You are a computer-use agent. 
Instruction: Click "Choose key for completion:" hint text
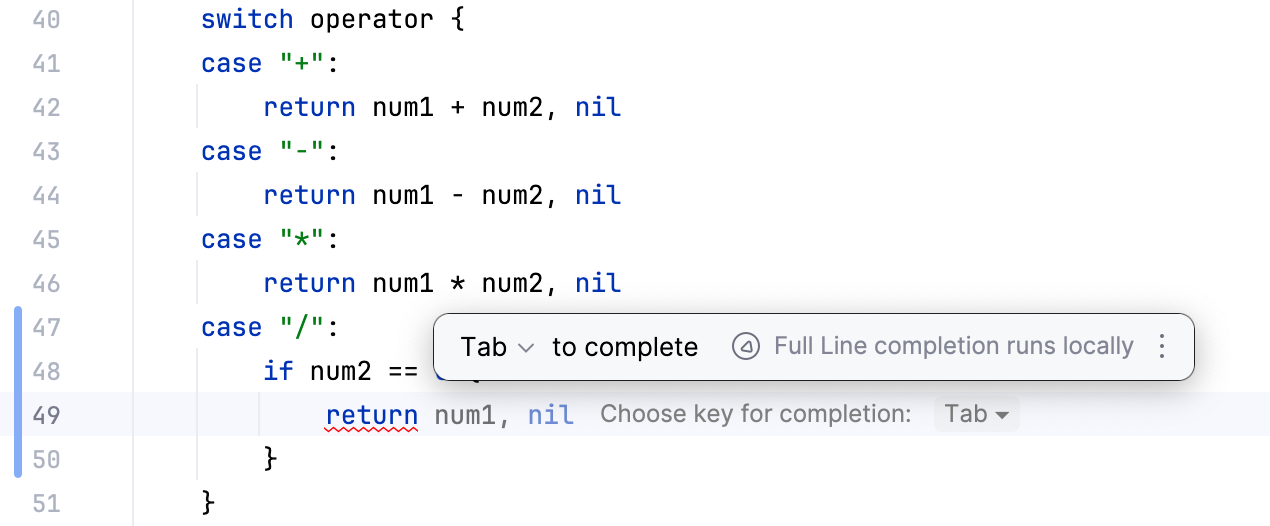(755, 414)
